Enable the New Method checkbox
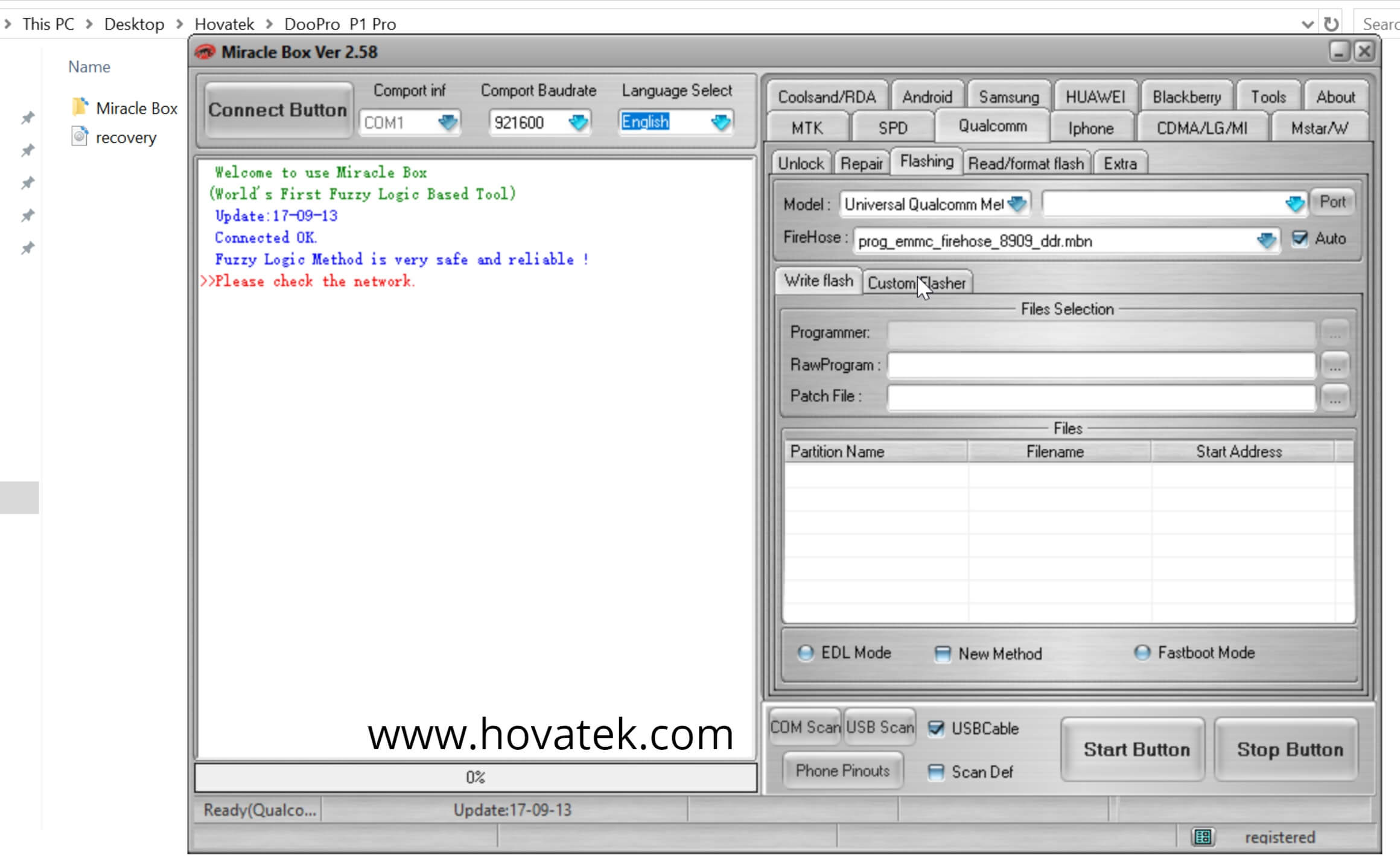 (x=943, y=653)
